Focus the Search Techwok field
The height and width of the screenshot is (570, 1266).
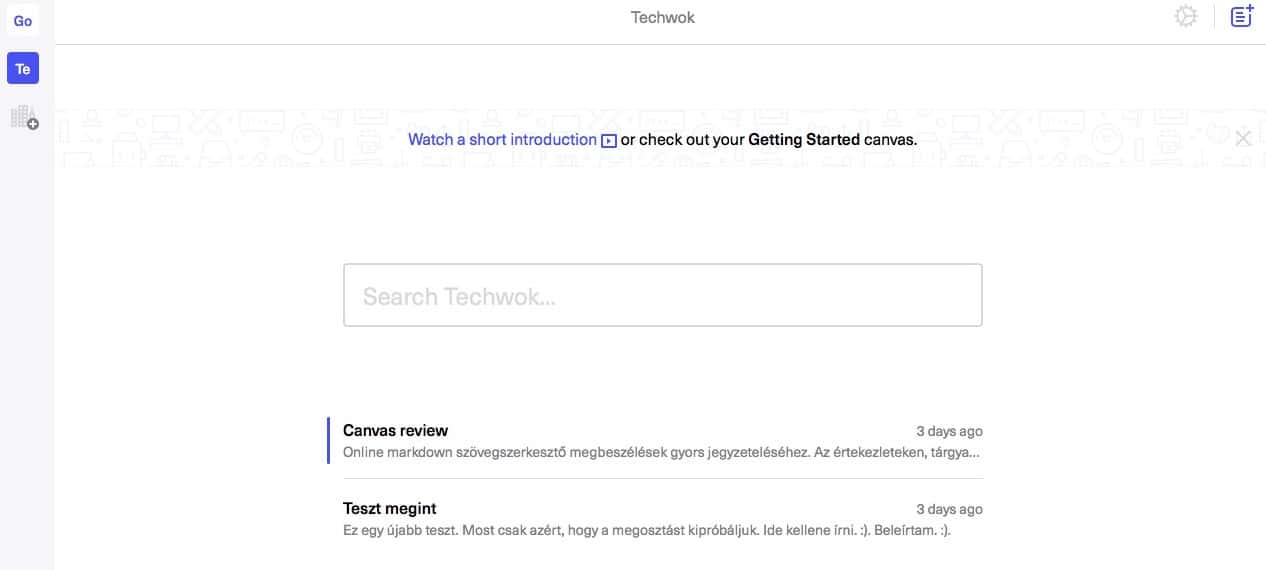pos(663,295)
